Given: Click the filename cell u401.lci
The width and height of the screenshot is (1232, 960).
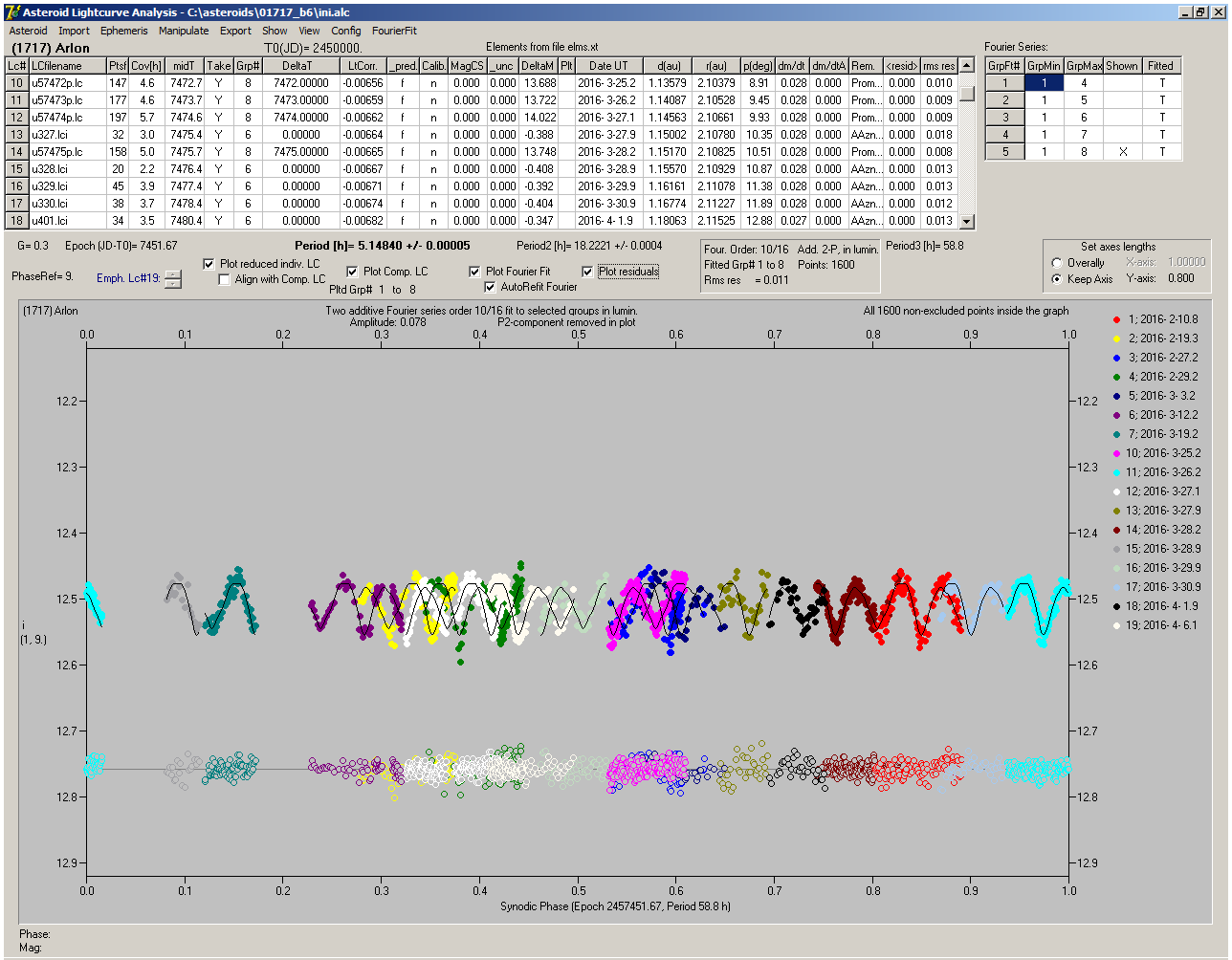Looking at the screenshot, I should [x=67, y=221].
